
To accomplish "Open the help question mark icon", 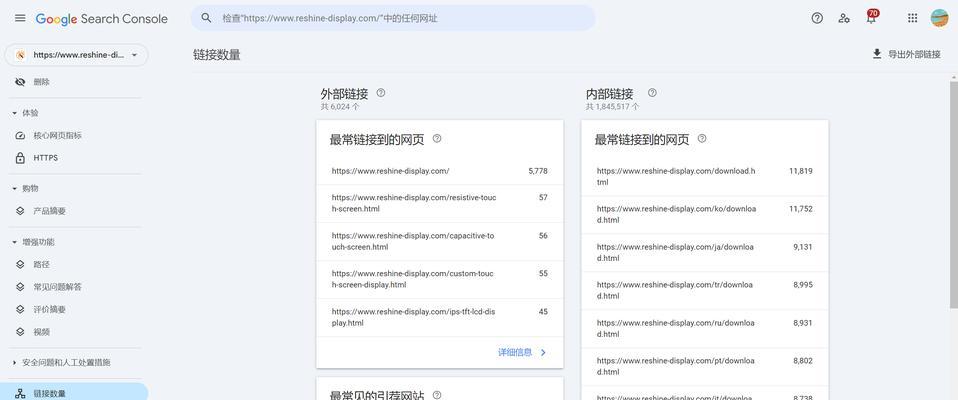I will click(x=817, y=18).
